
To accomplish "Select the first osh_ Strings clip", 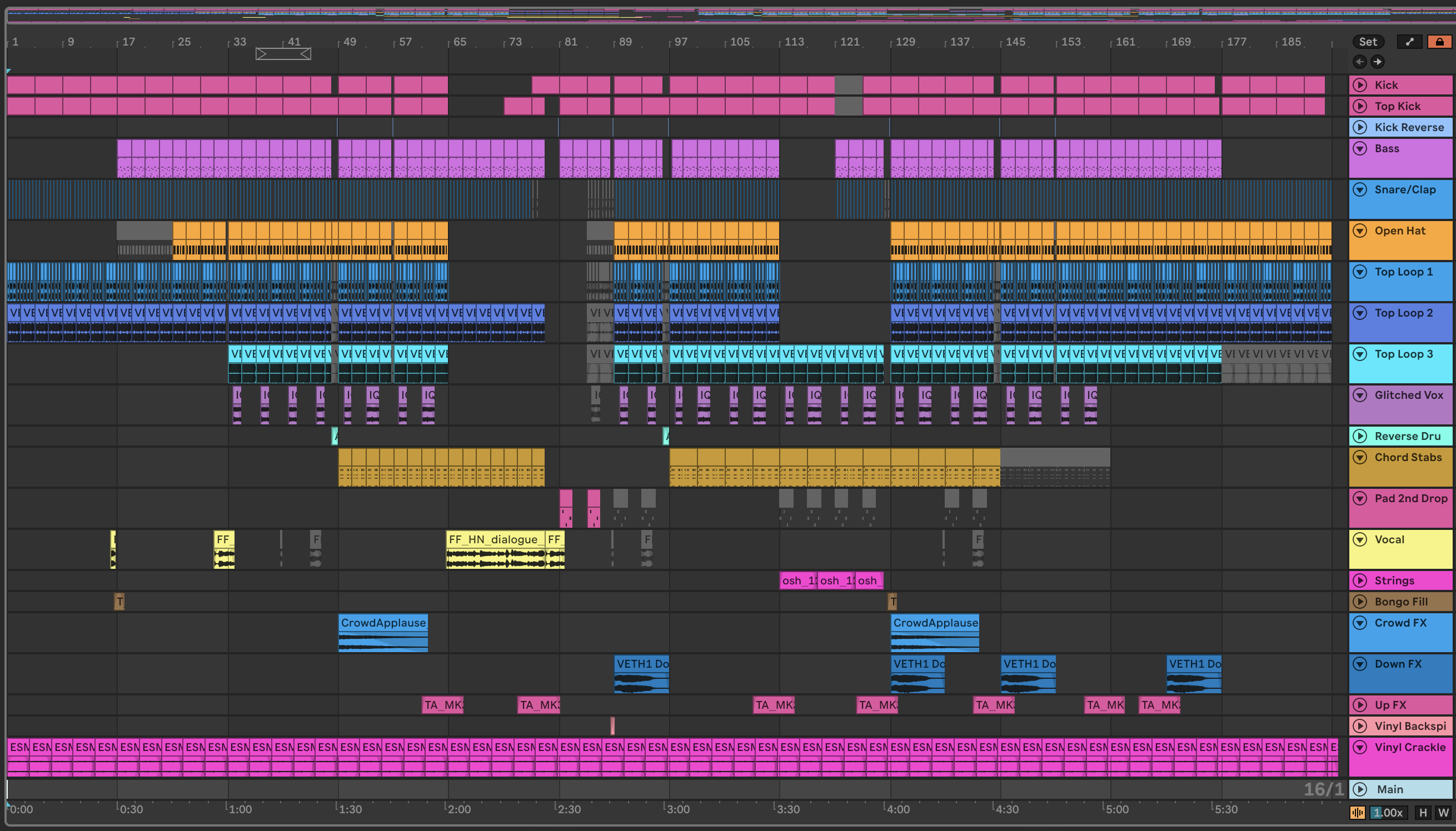I will point(799,580).
